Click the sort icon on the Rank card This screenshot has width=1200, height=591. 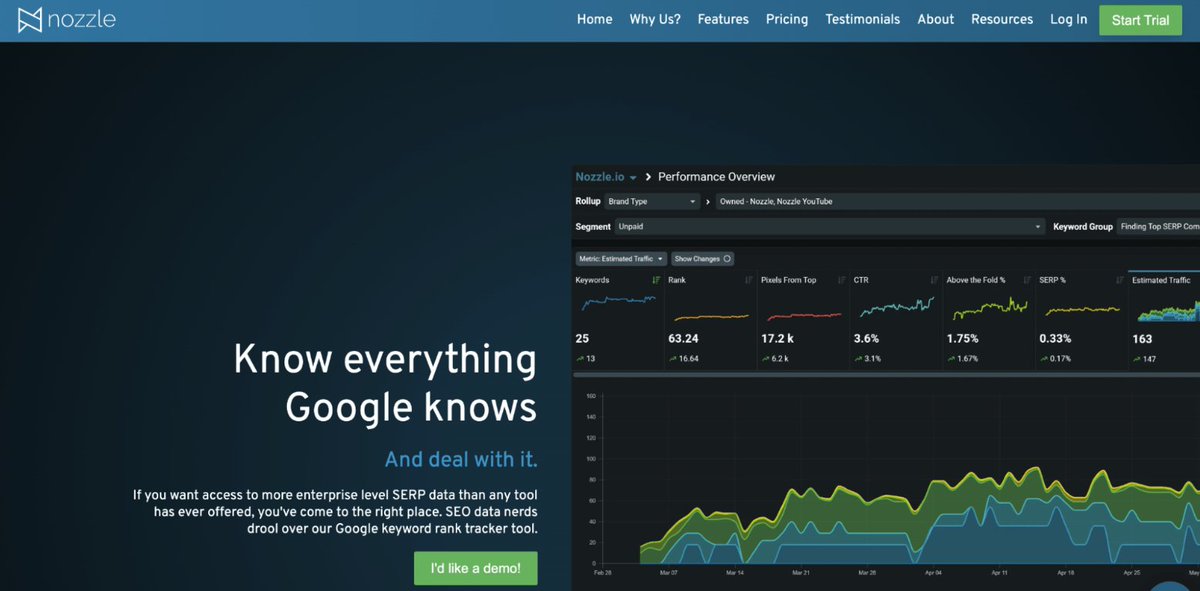(x=749, y=280)
